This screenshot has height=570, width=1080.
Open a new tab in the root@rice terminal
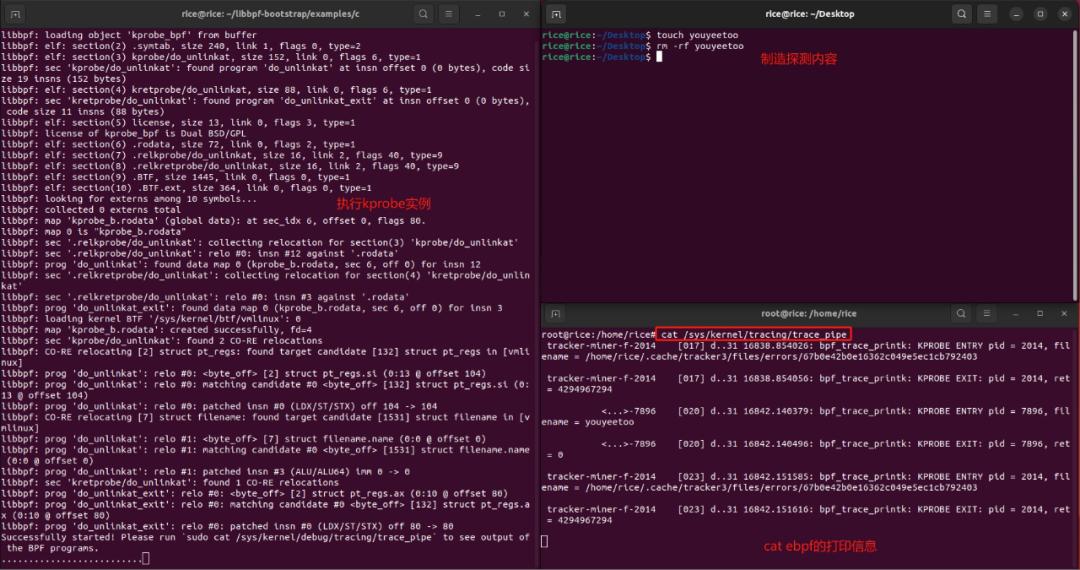(556, 314)
